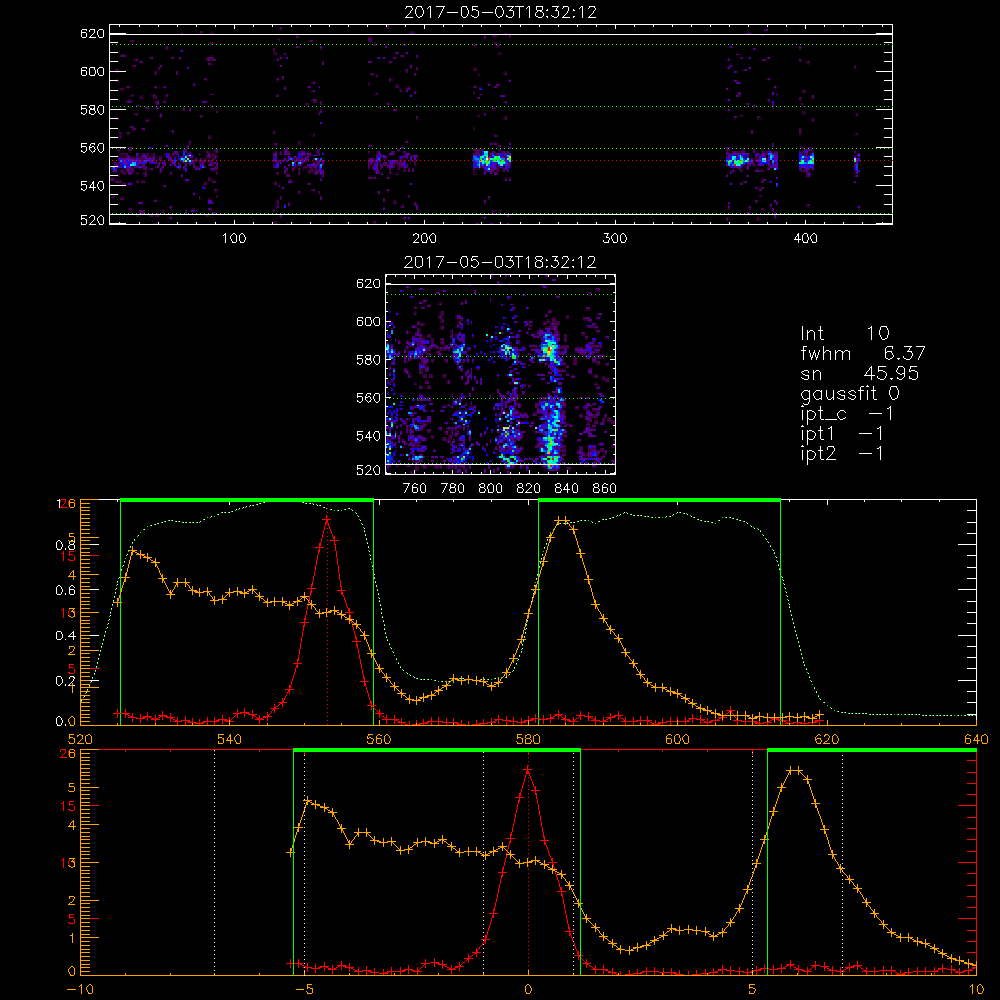Click the right green bar atop upper profile plot
The width and height of the screenshot is (1000, 1000).
659,500
